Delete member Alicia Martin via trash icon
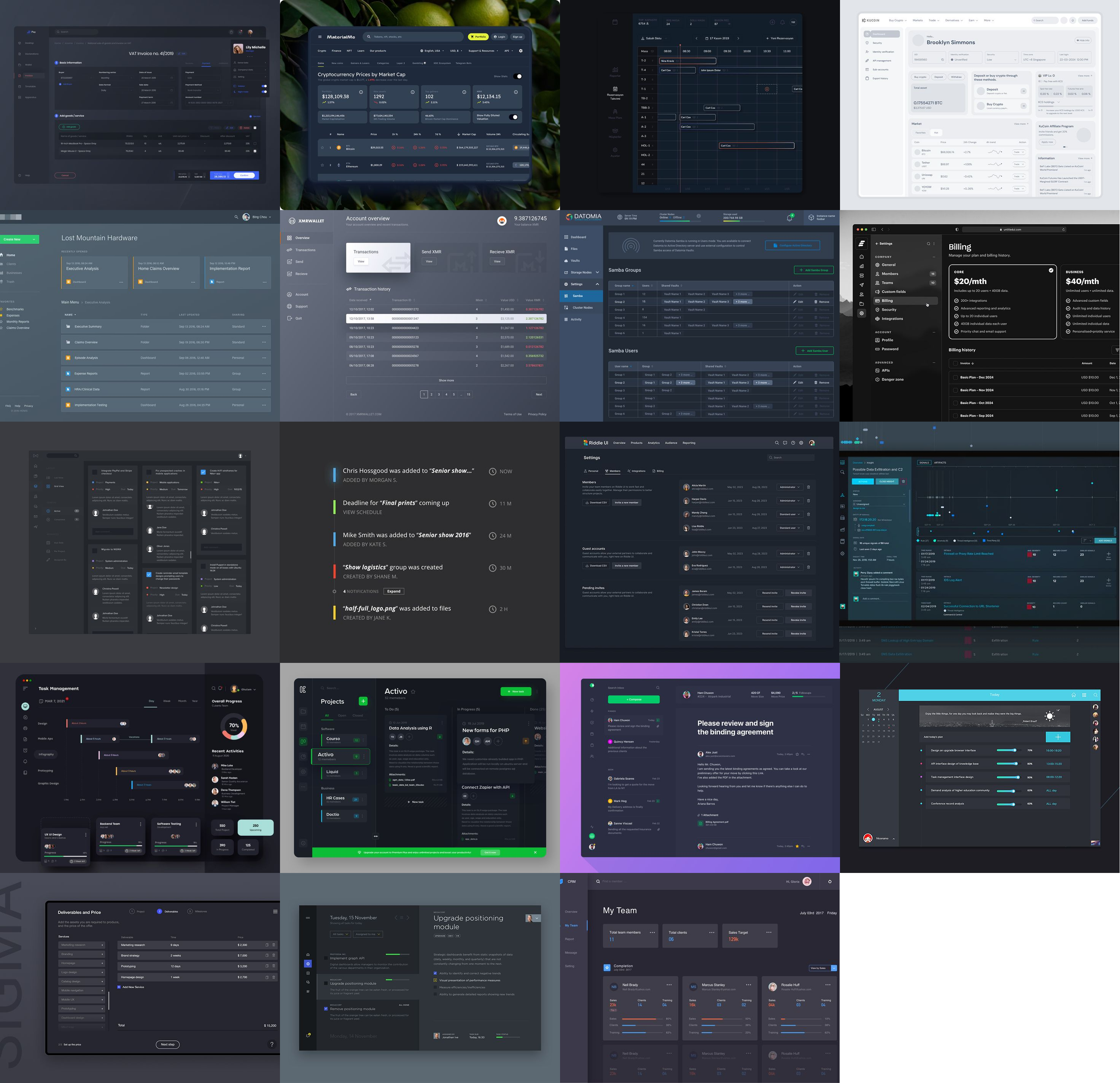The height and width of the screenshot is (1083, 1120). click(x=808, y=487)
